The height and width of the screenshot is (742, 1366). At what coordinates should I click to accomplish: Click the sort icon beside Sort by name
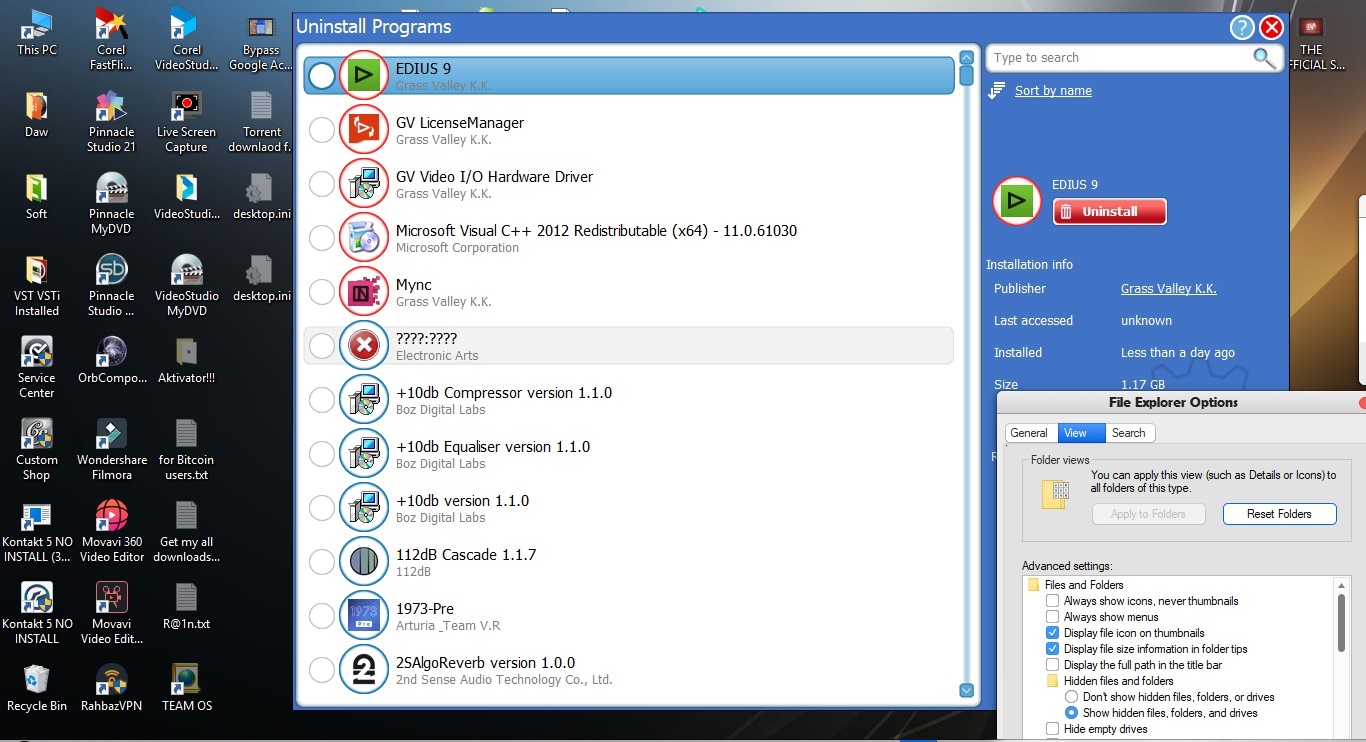point(996,91)
